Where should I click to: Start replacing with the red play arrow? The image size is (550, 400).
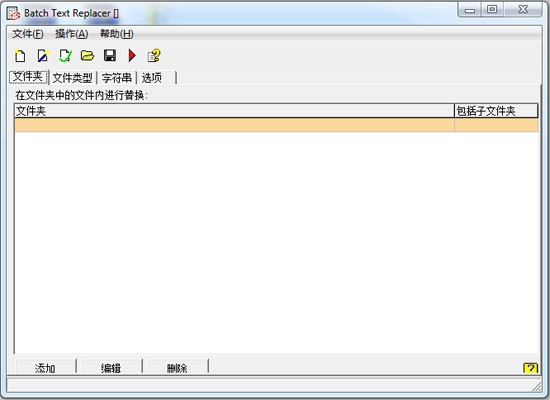pyautogui.click(x=132, y=55)
